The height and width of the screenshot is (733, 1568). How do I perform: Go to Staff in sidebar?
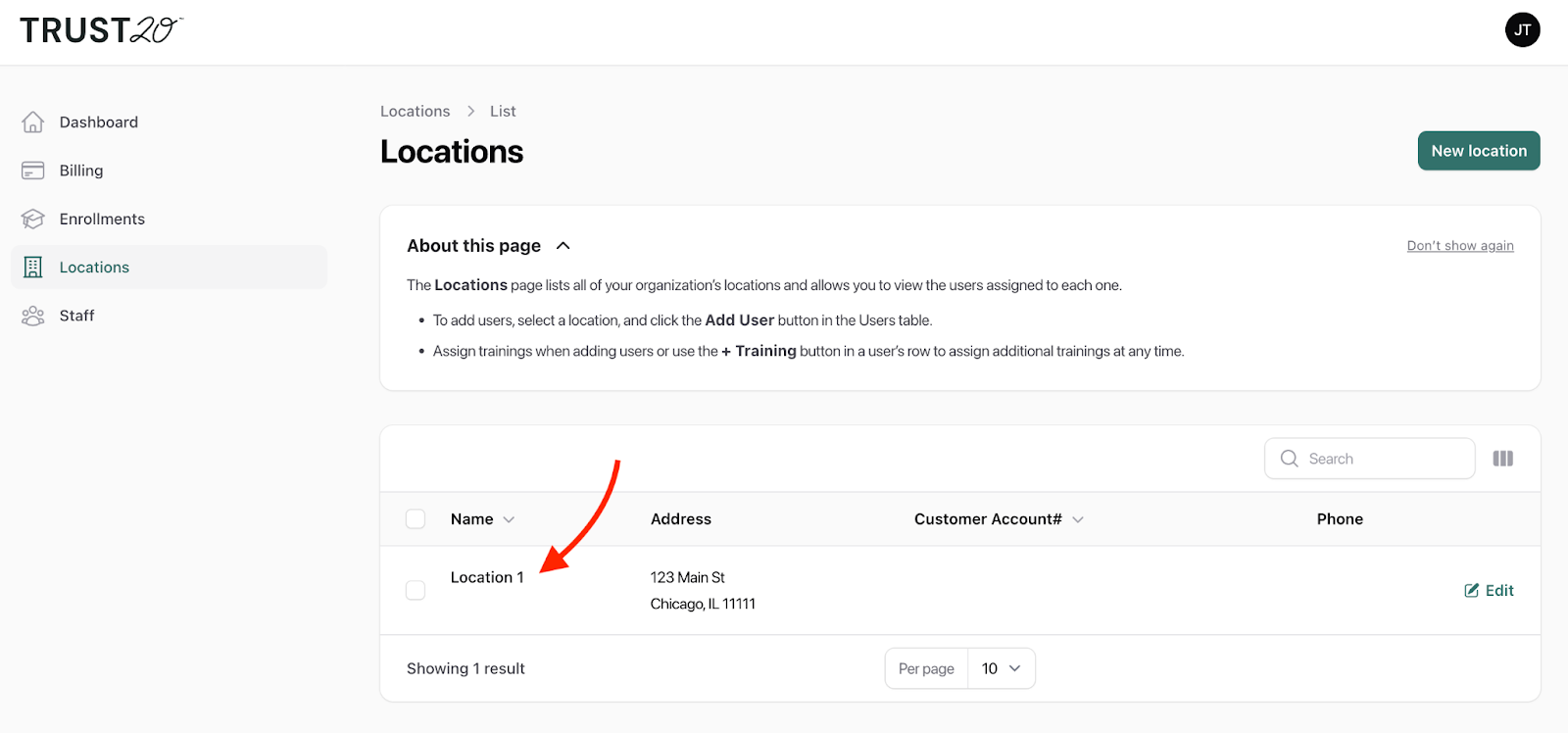click(x=76, y=316)
